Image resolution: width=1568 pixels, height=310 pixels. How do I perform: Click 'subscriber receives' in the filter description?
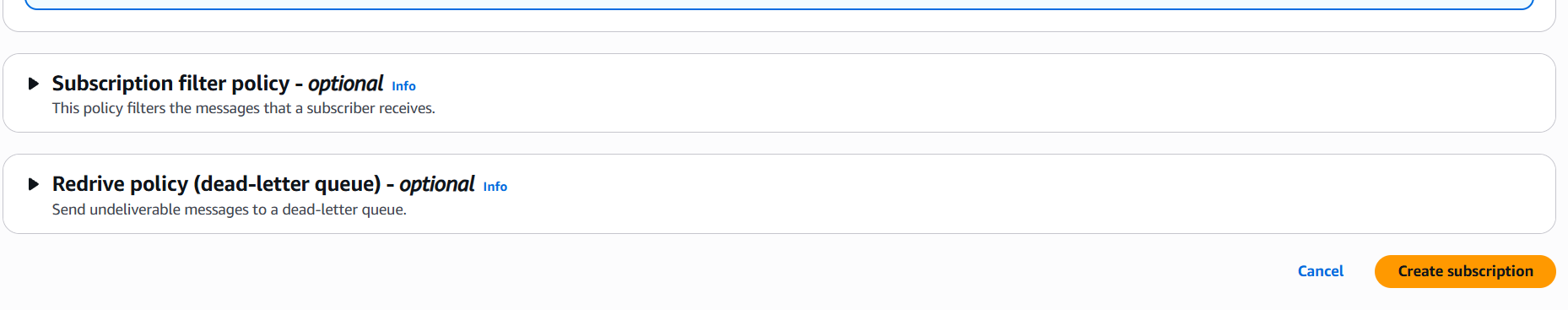(x=370, y=108)
